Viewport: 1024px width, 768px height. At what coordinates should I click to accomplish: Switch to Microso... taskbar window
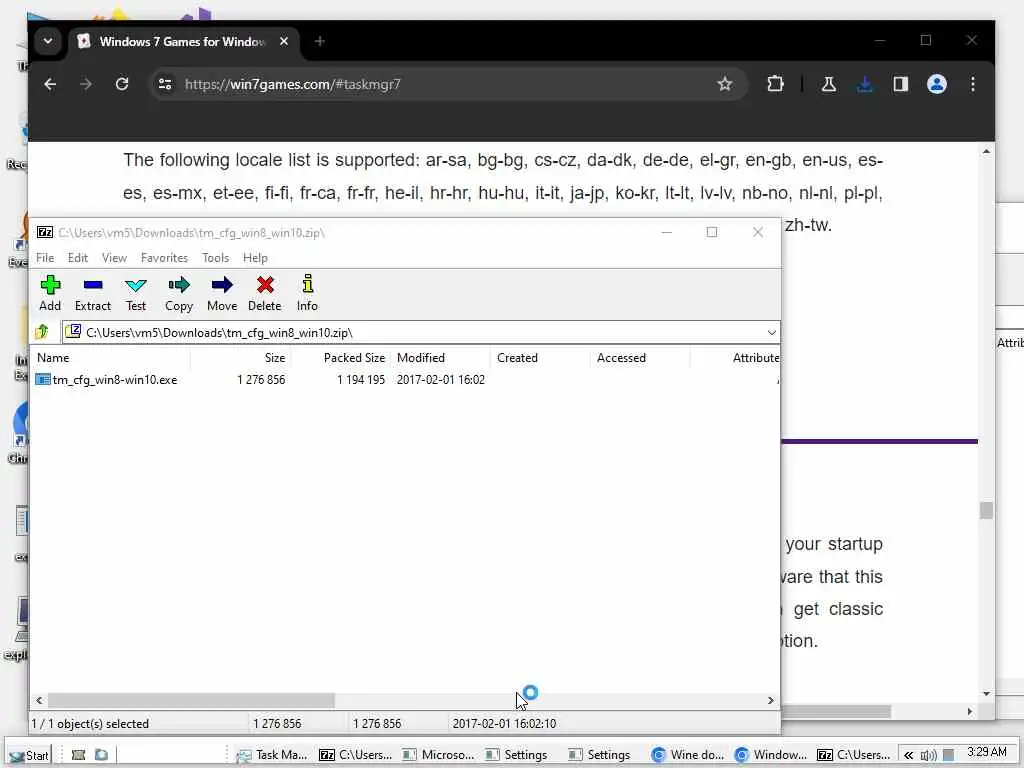[438, 755]
